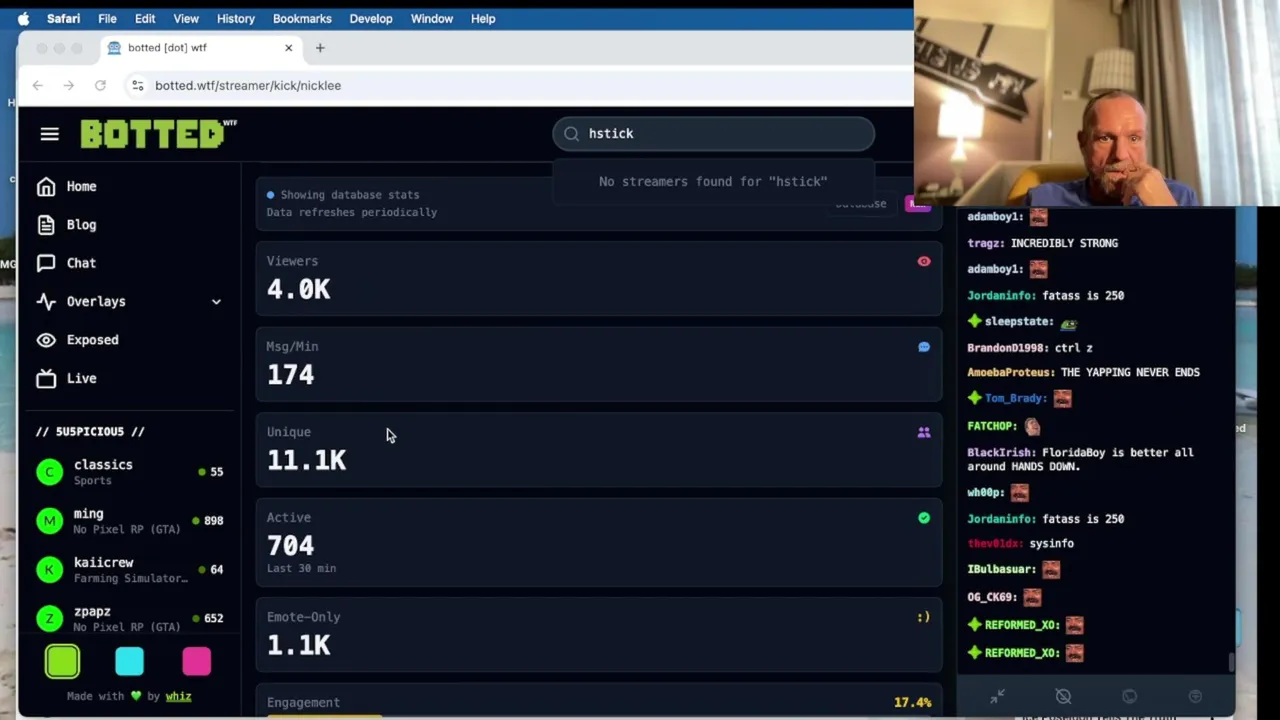Screen dimensions: 1280x720
Task: Click the Emote-Only value 1.1K
Action: point(298,646)
